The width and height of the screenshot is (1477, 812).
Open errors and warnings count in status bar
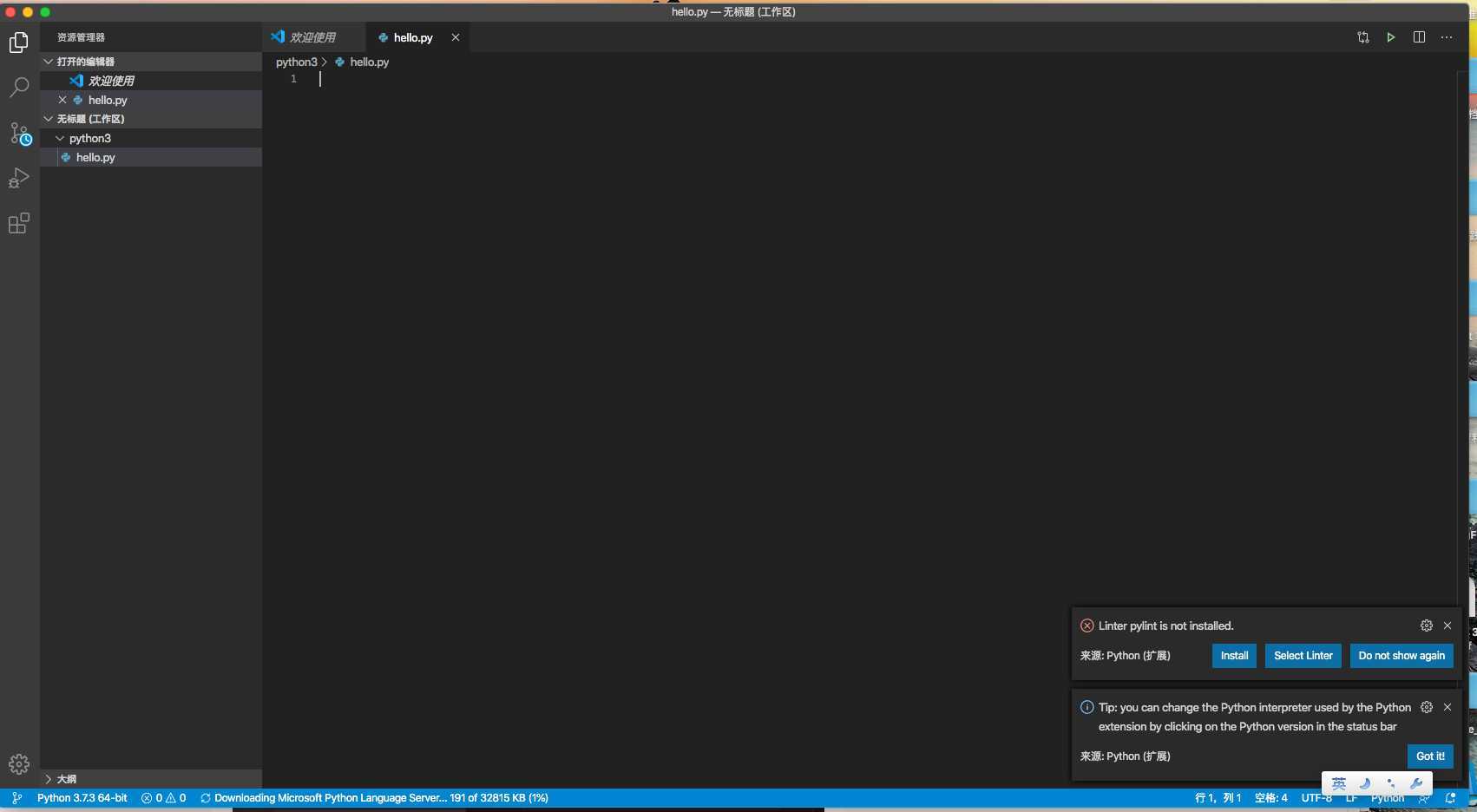164,798
